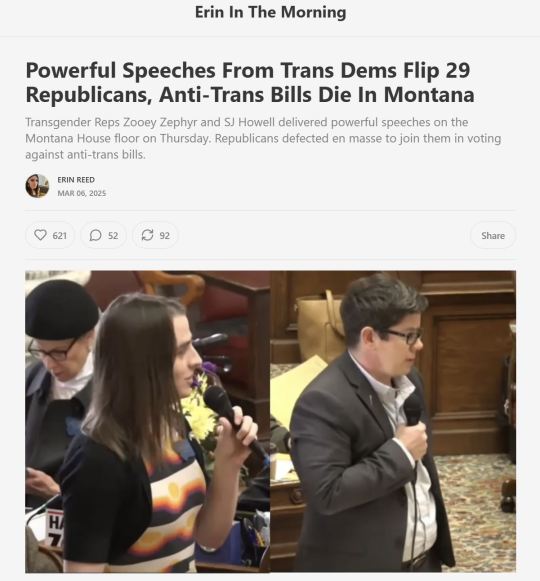The height and width of the screenshot is (581, 540).
Task: Go to Erin In The Morning homepage title
Action: [271, 12]
